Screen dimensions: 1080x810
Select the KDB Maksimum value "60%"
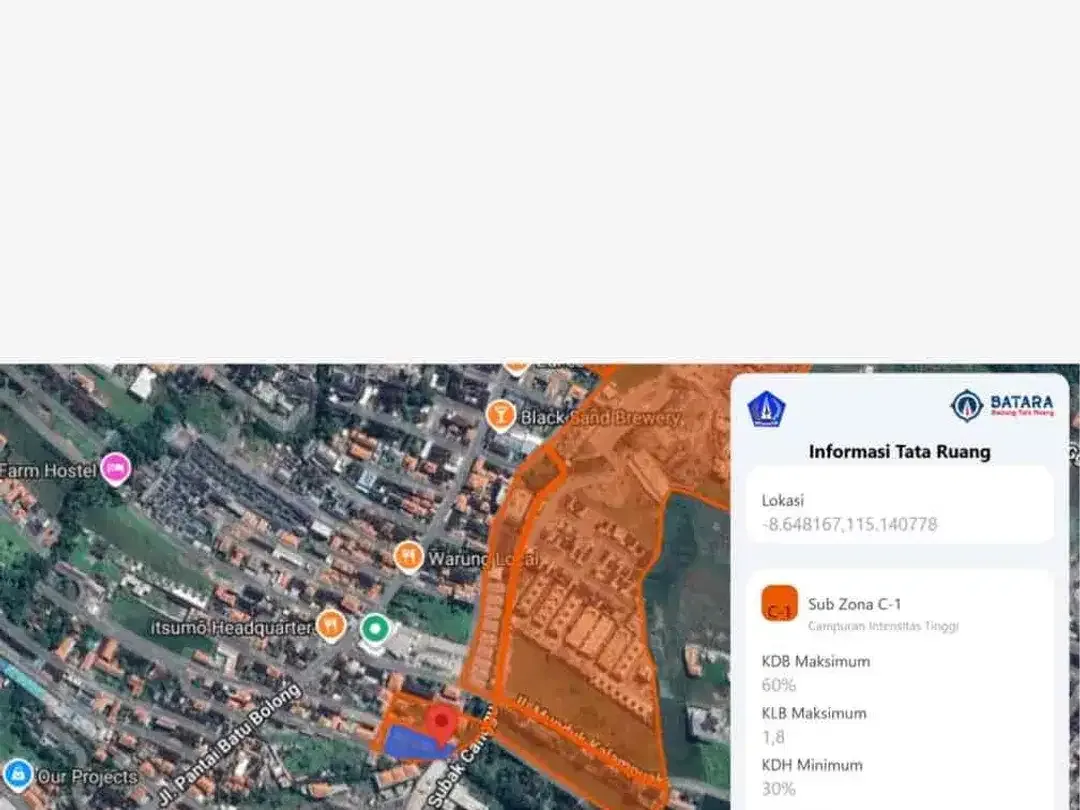point(779,685)
